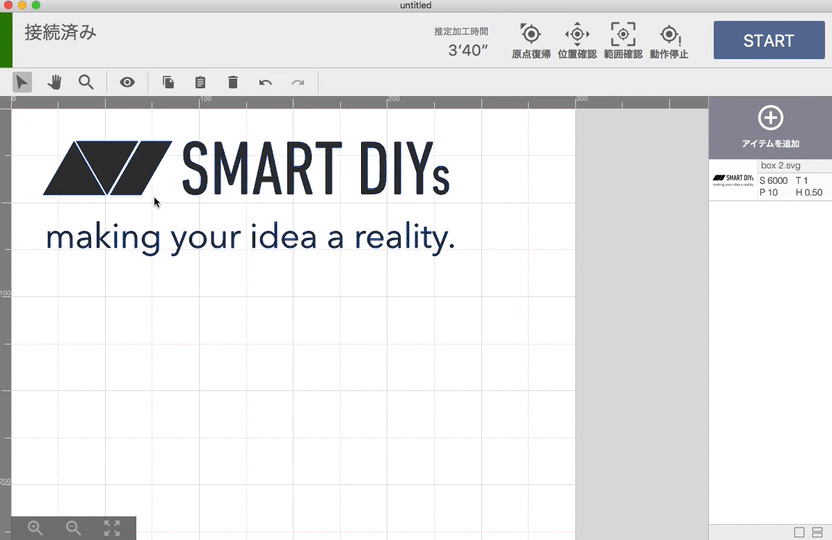Click the P 10 power value
The height and width of the screenshot is (540, 832).
tap(768, 193)
